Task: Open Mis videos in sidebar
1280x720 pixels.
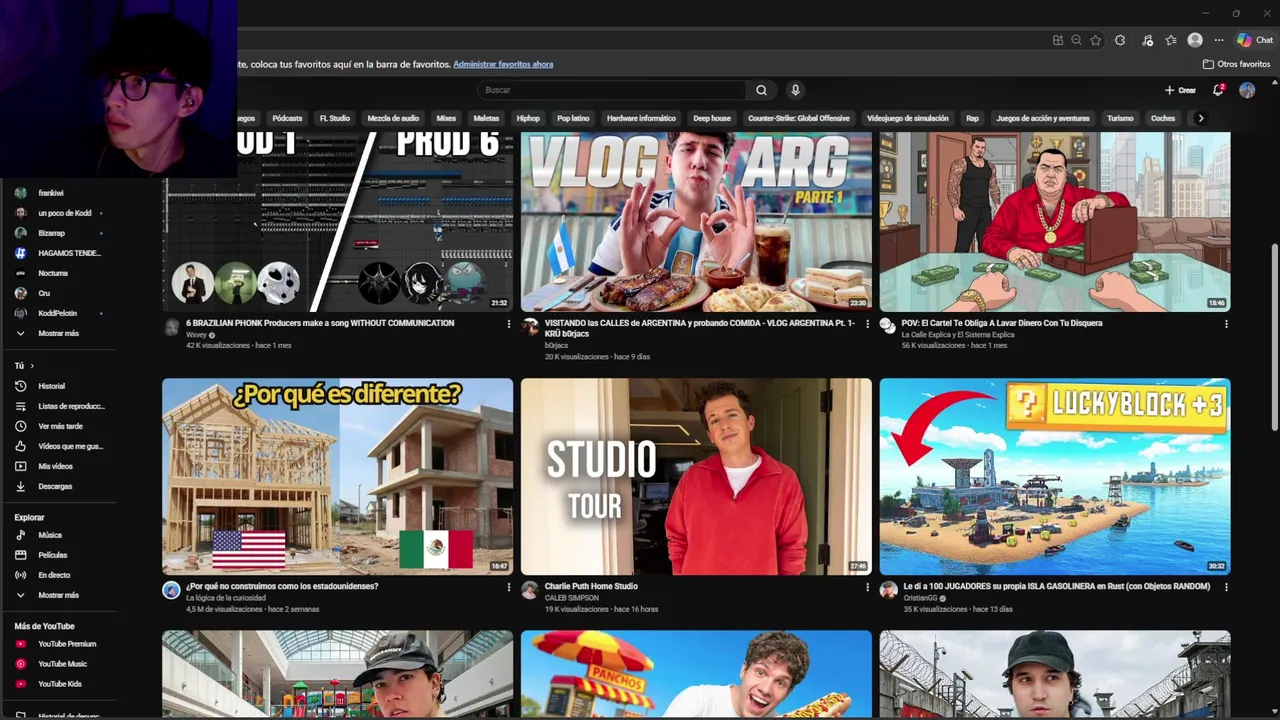Action: pos(55,466)
